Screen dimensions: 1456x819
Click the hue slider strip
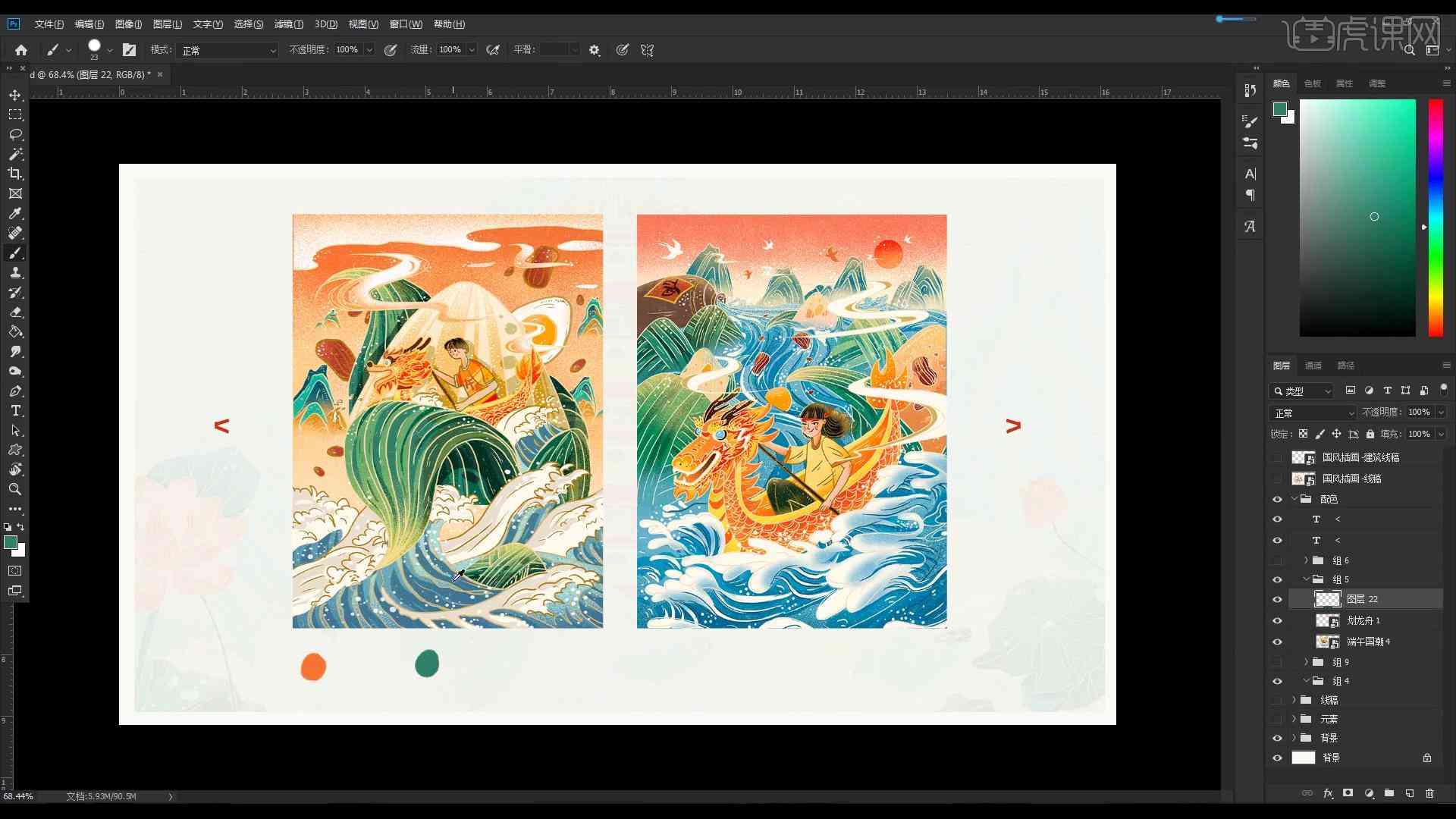tap(1436, 218)
